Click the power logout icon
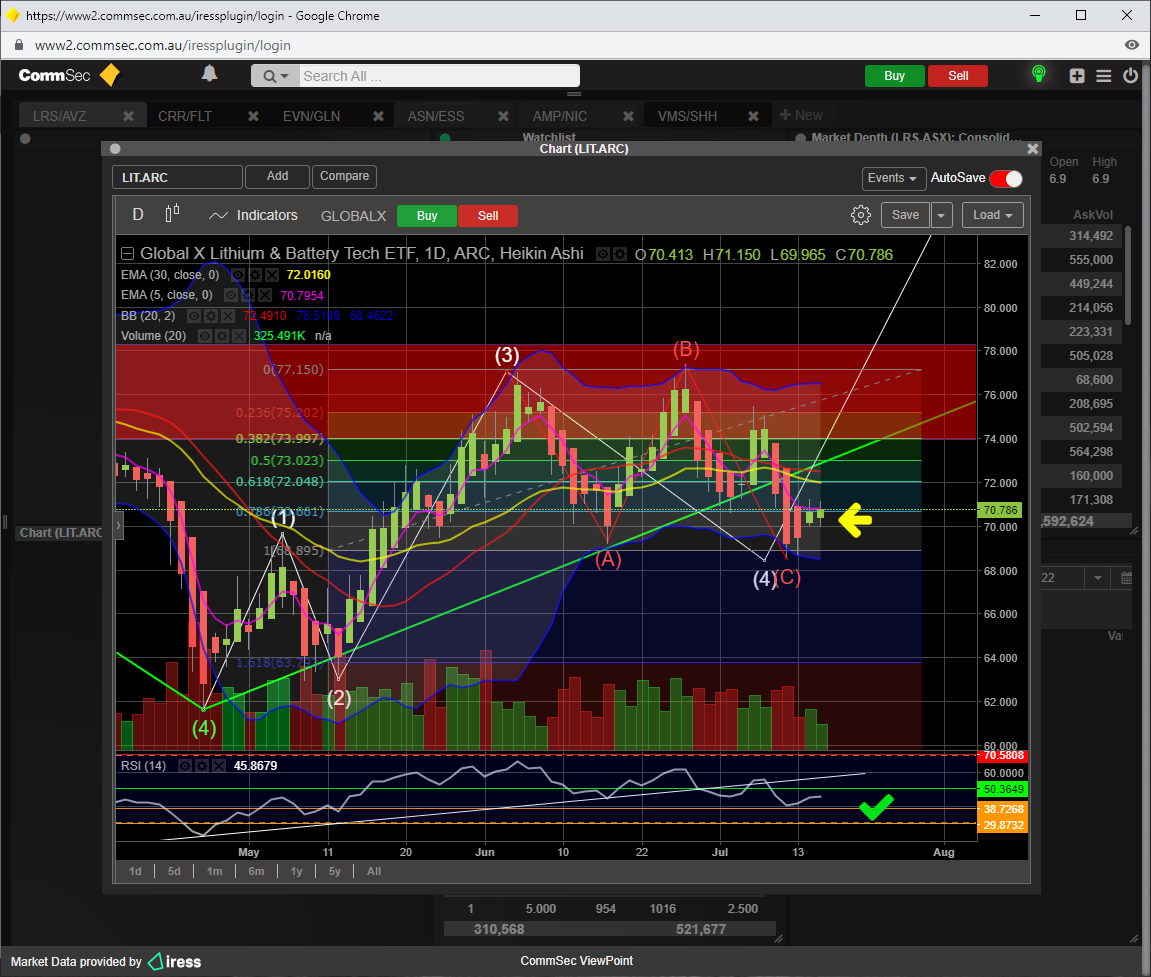 1130,76
